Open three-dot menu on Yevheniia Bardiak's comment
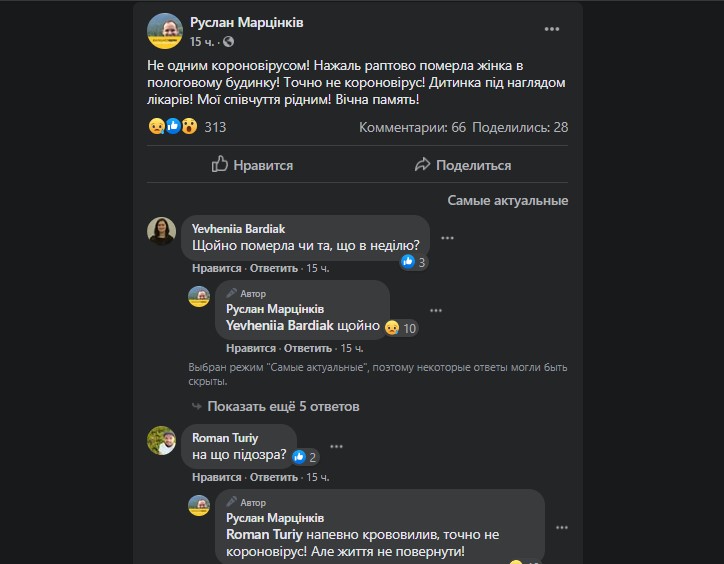The image size is (724, 564). (x=447, y=238)
